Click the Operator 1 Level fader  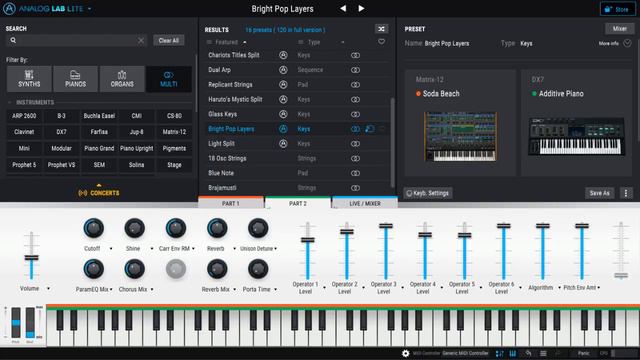pos(307,240)
